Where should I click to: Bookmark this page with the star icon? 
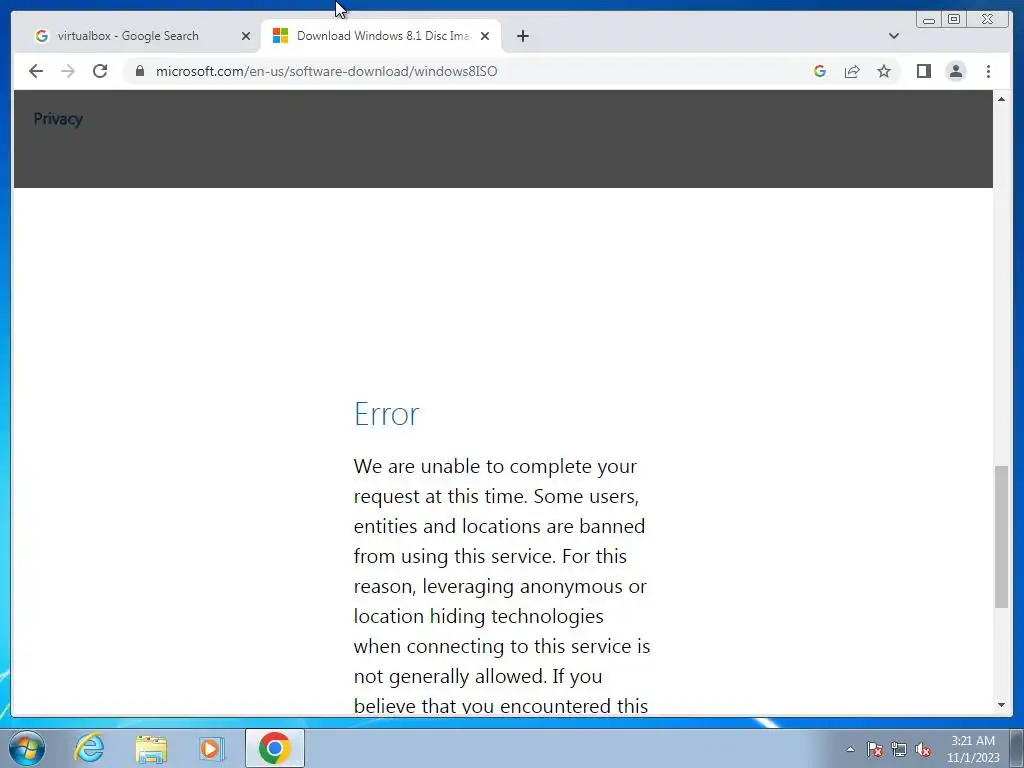pyautogui.click(x=884, y=71)
